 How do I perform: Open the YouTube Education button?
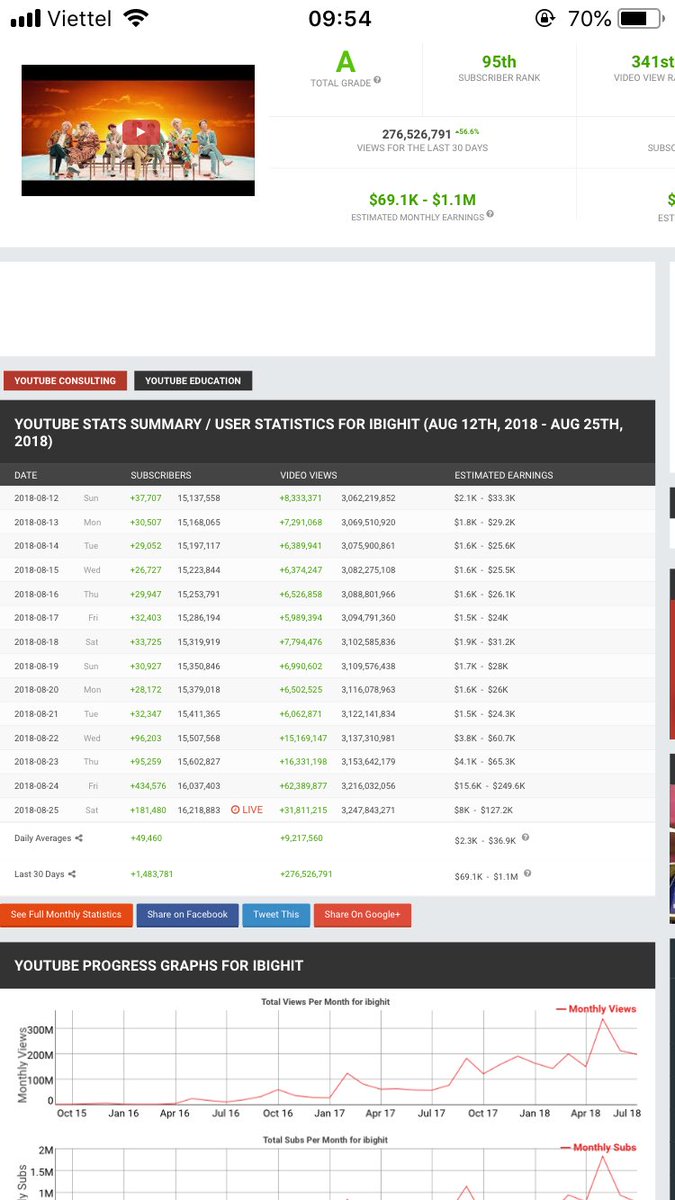(x=193, y=381)
